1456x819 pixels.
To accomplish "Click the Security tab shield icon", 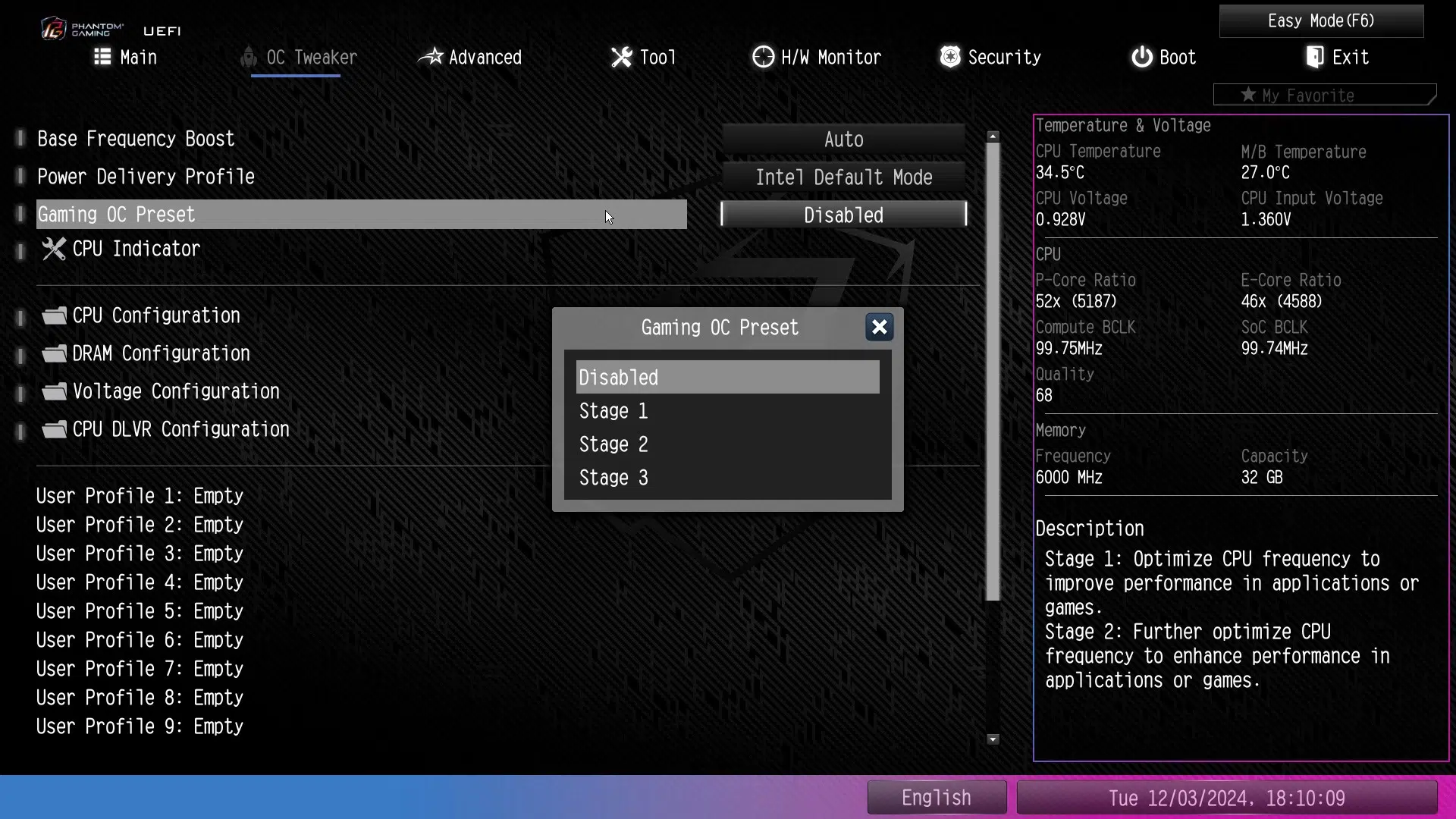I will (950, 57).
